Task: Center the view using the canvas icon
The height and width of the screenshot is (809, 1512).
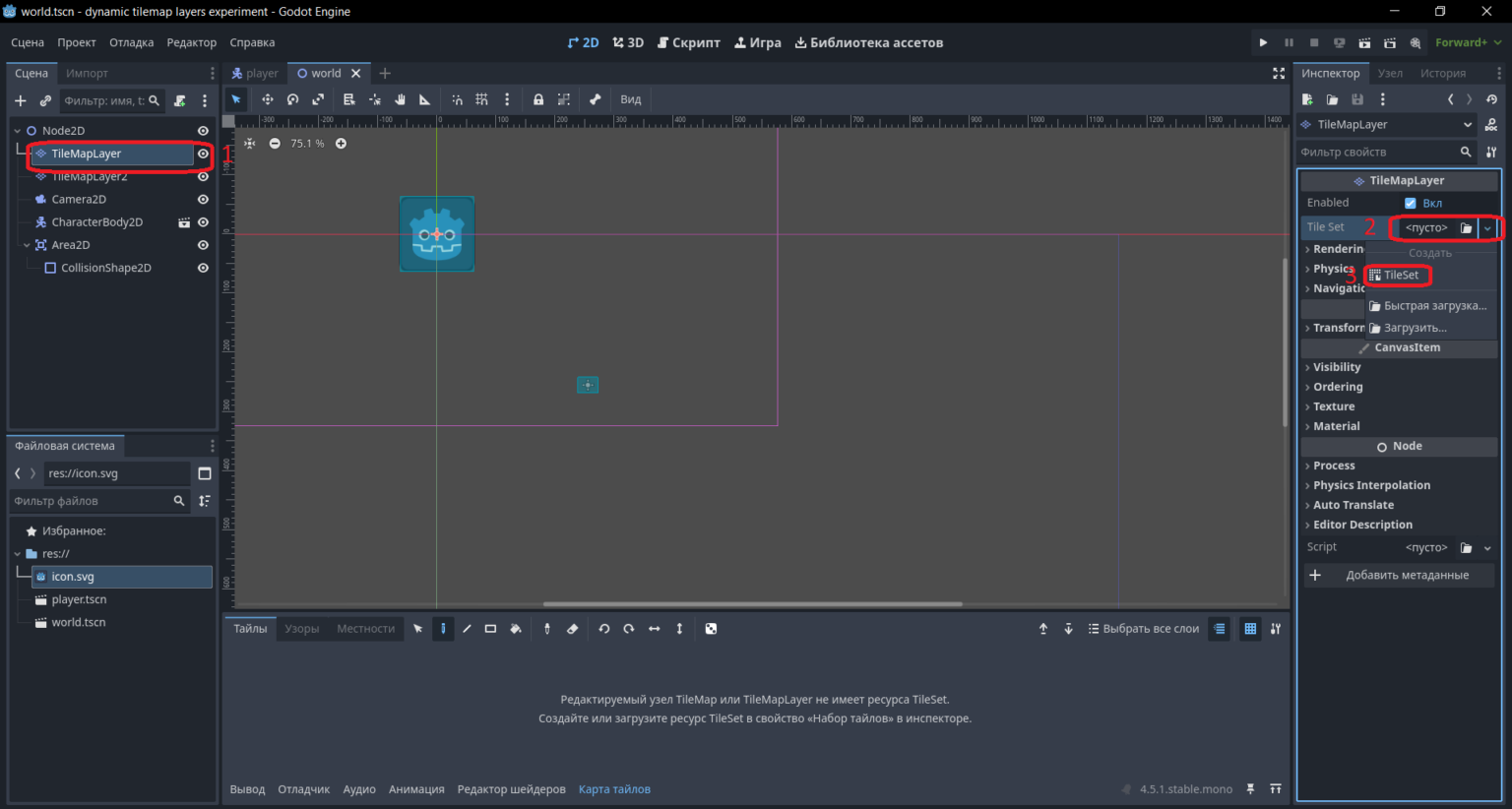Action: pos(250,144)
